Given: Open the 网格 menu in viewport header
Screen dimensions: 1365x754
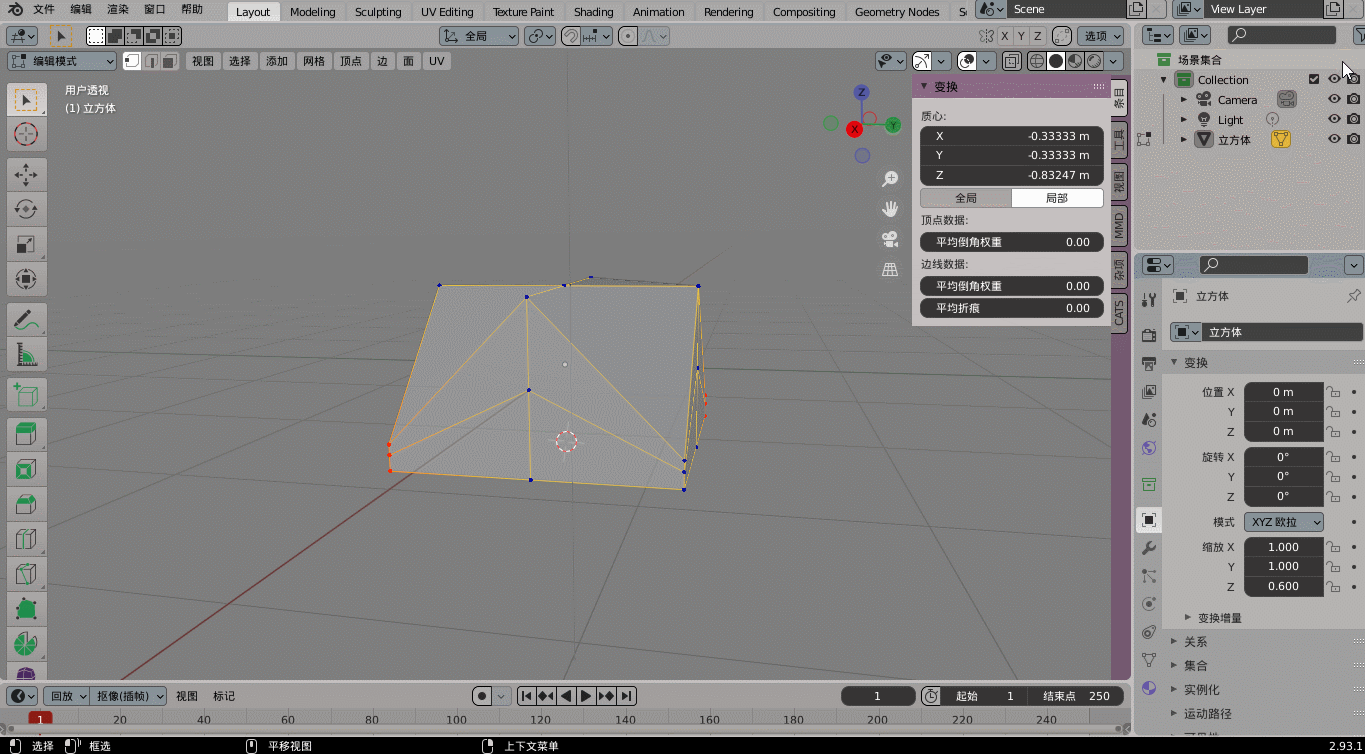Looking at the screenshot, I should pos(314,61).
